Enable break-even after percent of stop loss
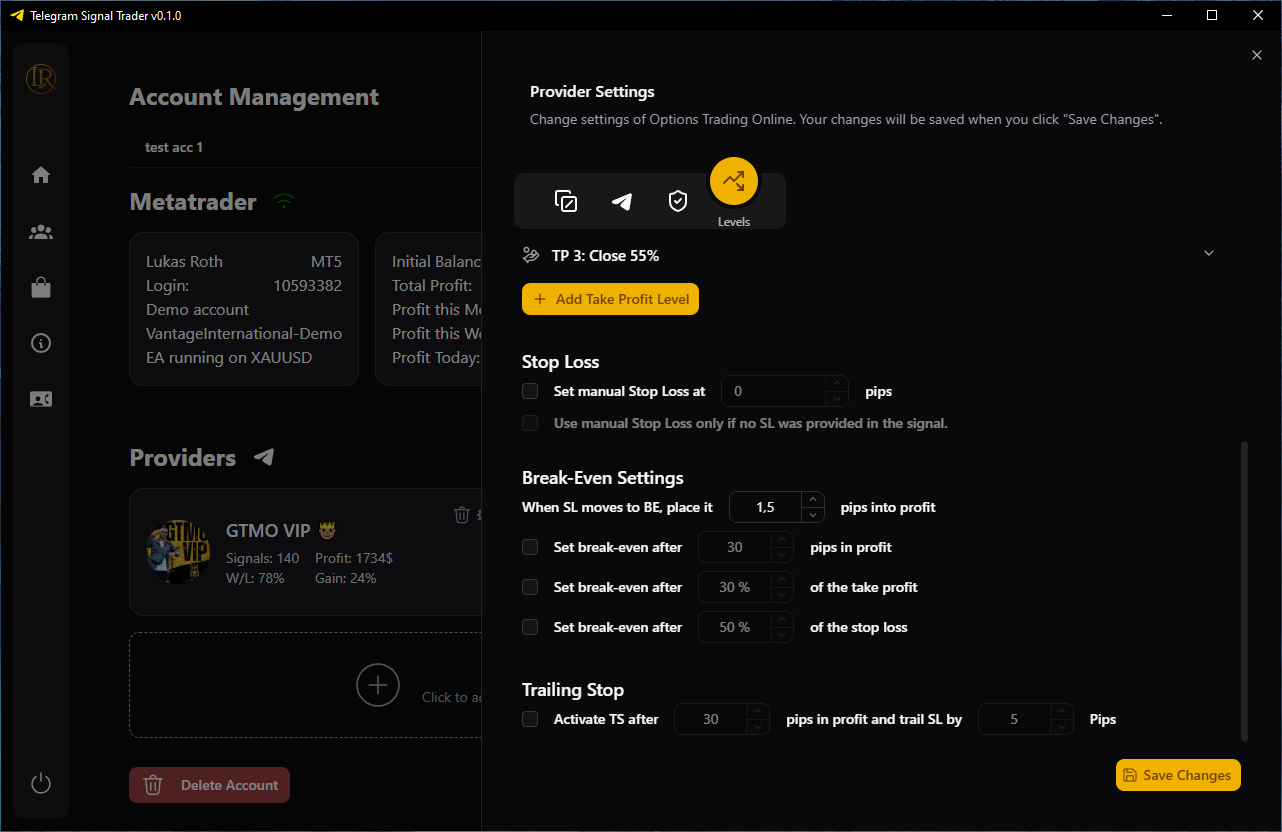Screen dimensions: 1282x832 (530, 627)
